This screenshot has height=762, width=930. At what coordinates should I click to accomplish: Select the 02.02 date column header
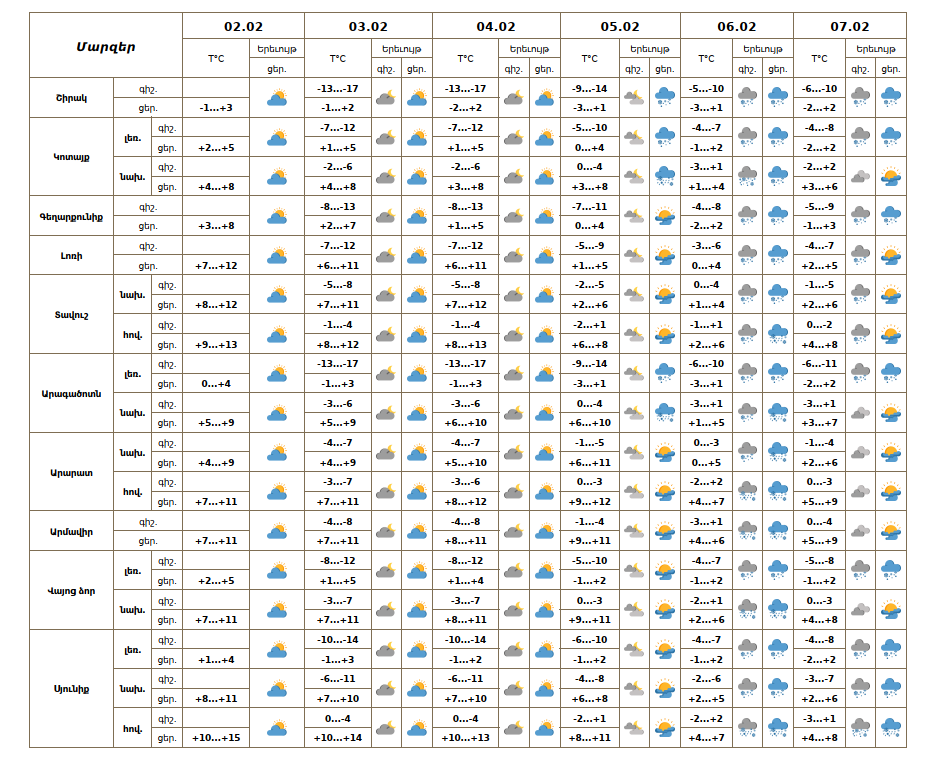click(x=243, y=26)
